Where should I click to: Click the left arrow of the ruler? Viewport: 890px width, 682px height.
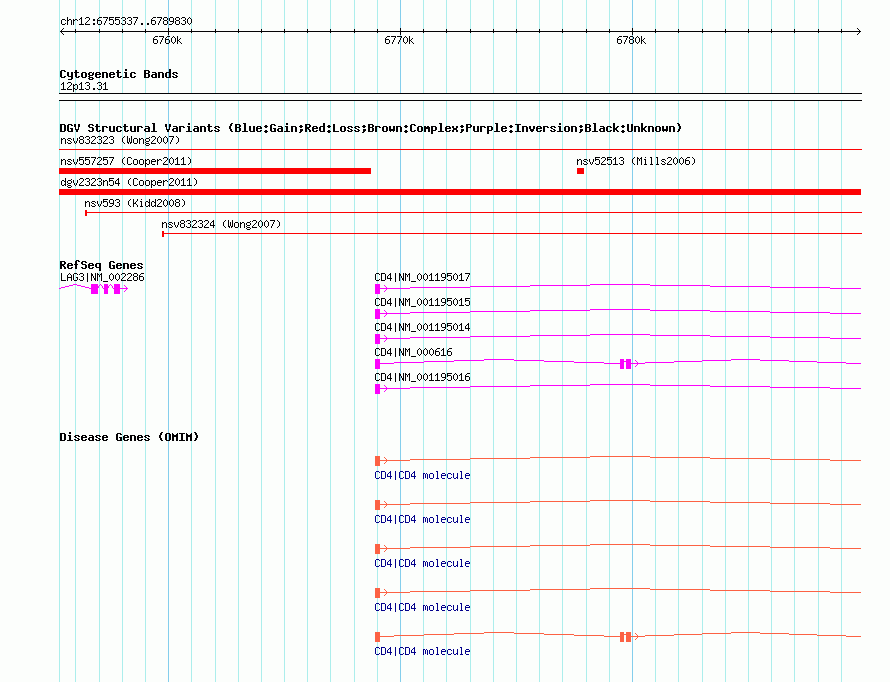pos(62,32)
